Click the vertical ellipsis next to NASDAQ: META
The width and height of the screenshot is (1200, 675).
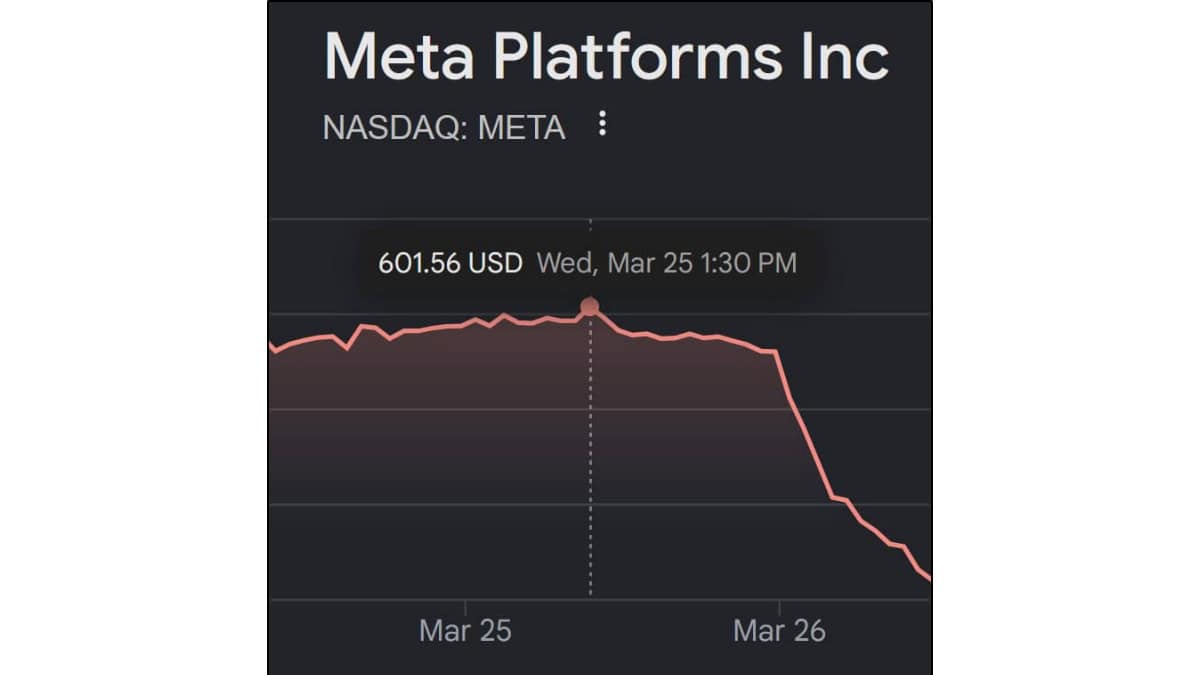click(x=602, y=124)
